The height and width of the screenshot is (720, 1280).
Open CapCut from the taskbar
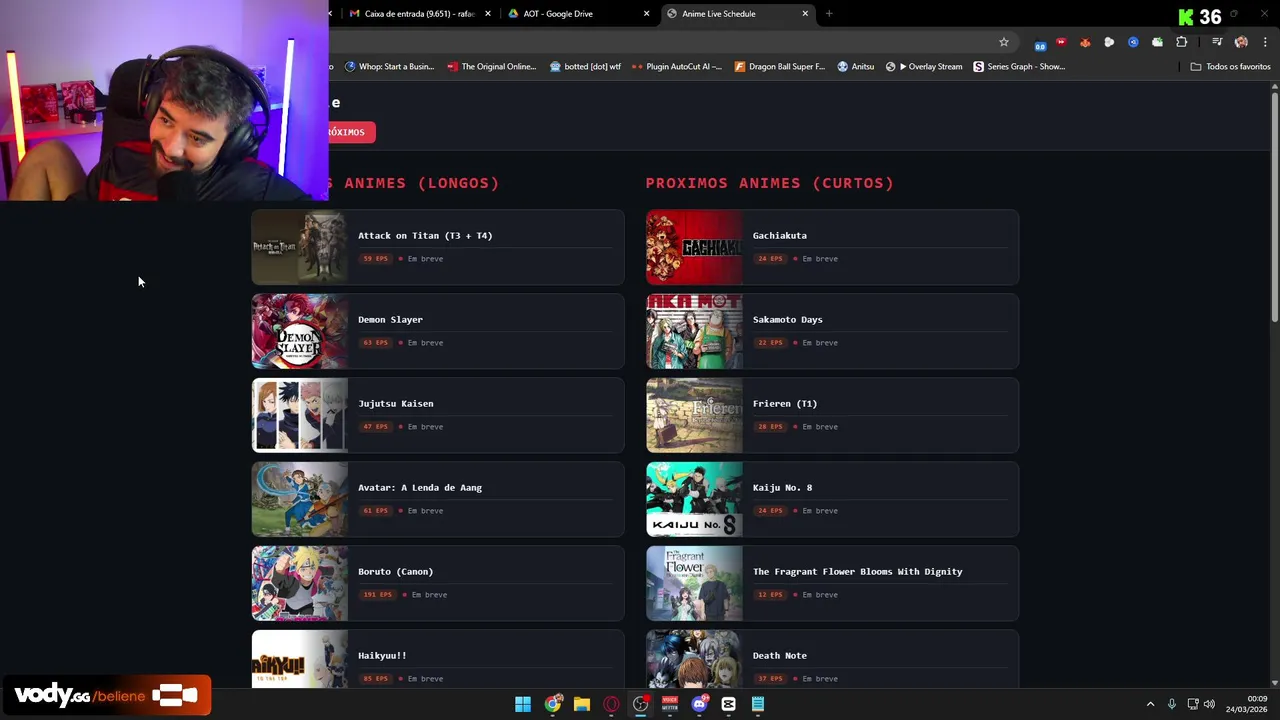728,704
